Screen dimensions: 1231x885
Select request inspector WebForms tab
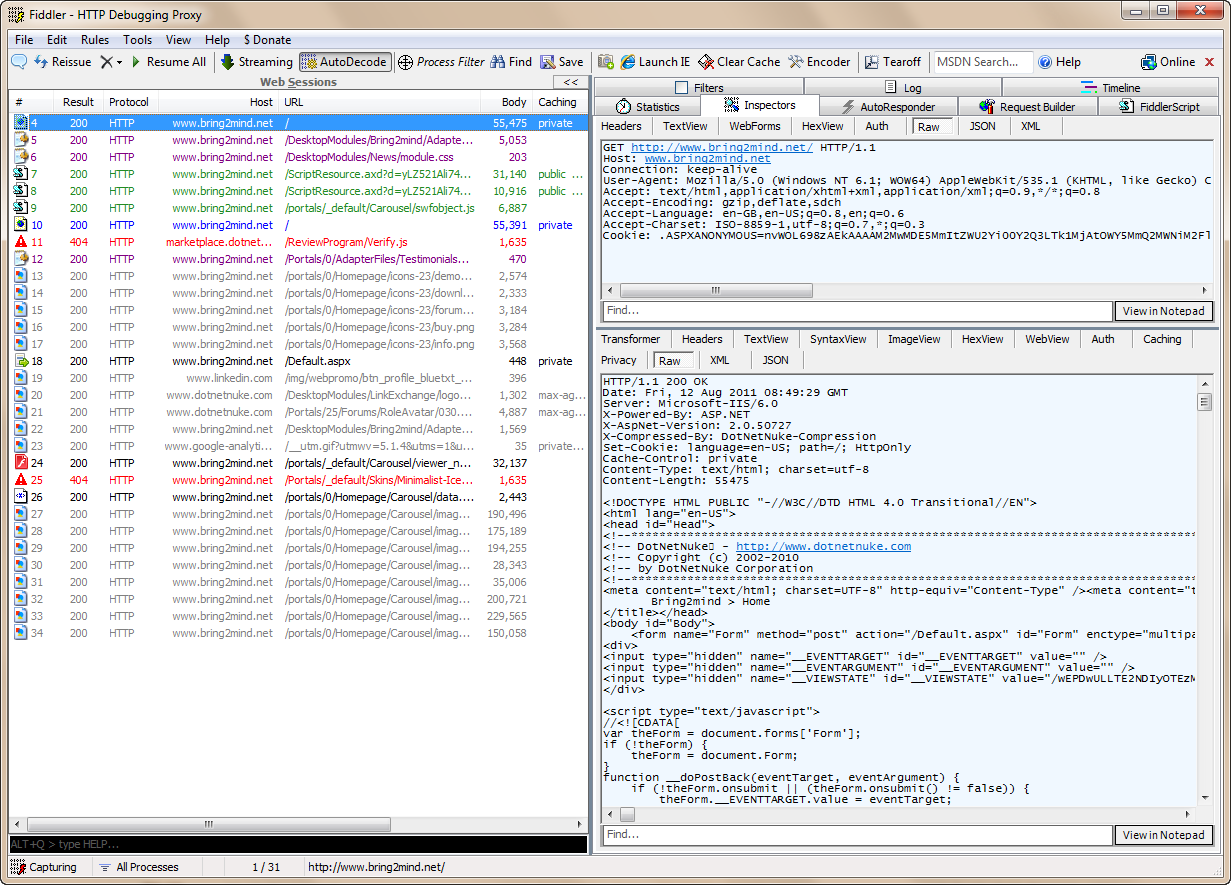pos(755,126)
